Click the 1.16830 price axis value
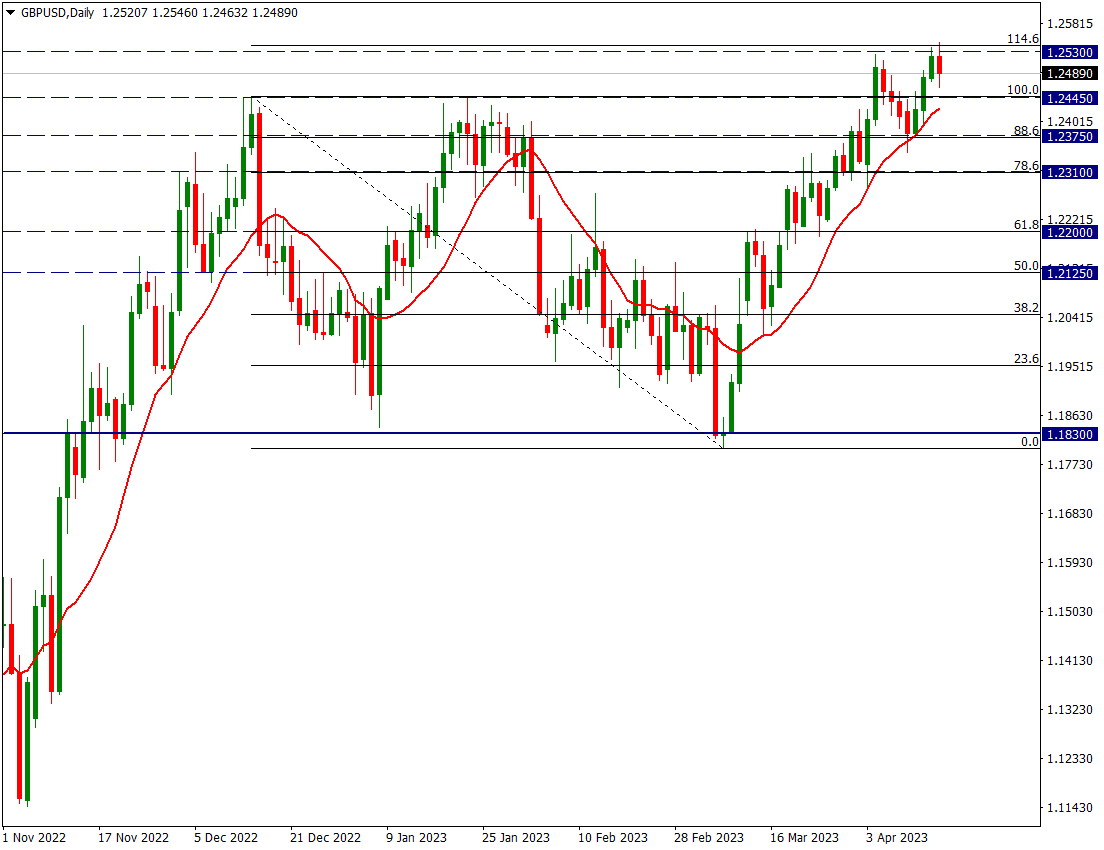The height and width of the screenshot is (850, 1104). 1070,513
